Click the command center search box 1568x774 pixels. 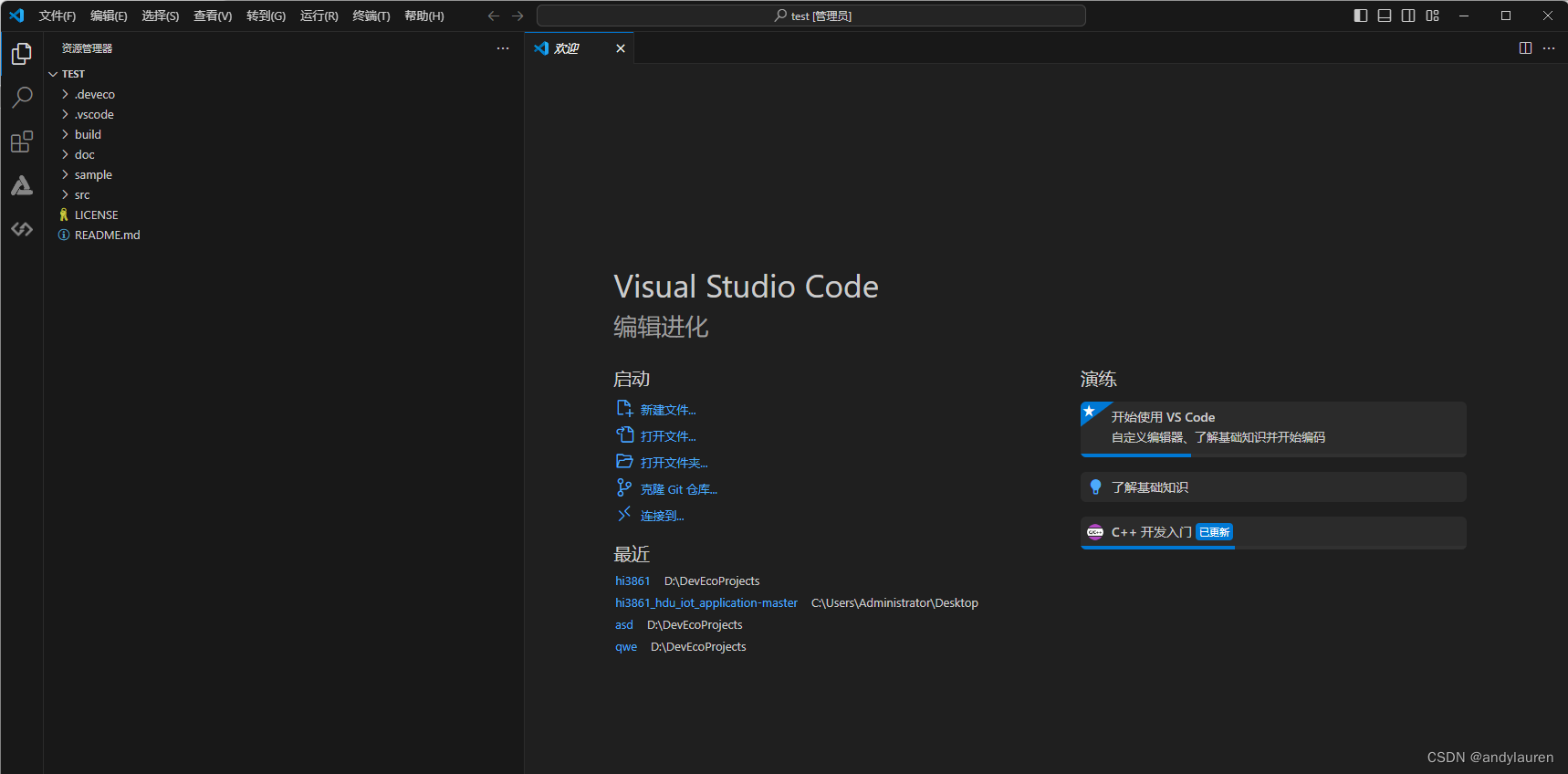point(811,16)
